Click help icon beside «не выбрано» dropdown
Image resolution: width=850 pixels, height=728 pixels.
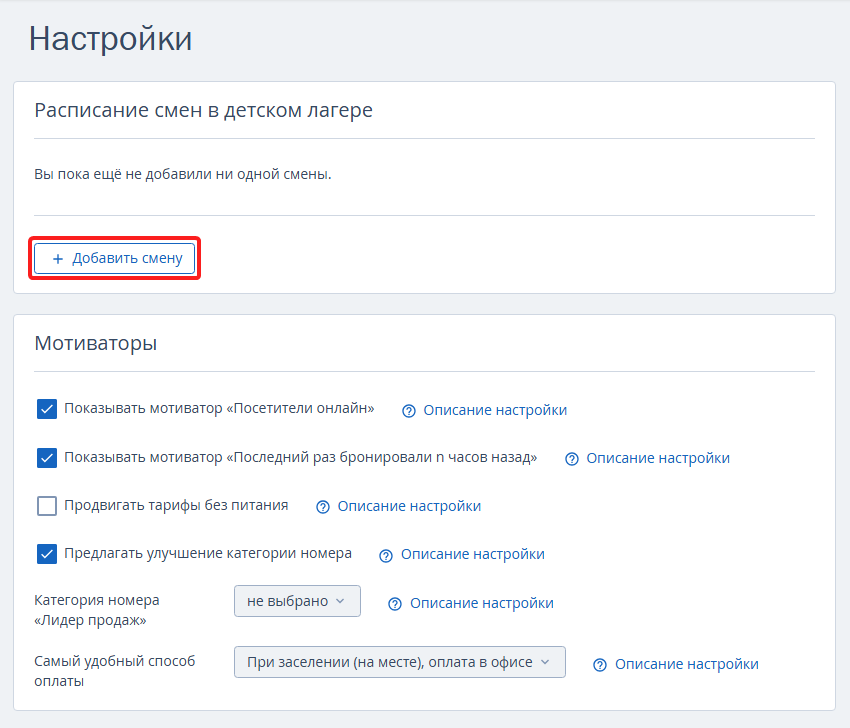point(395,604)
